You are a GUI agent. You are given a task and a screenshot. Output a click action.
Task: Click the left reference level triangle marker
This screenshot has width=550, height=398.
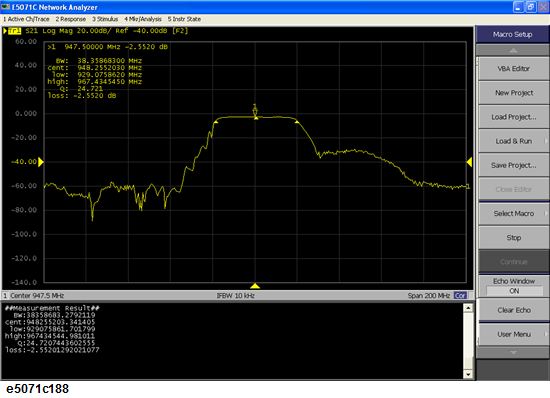coord(41,162)
